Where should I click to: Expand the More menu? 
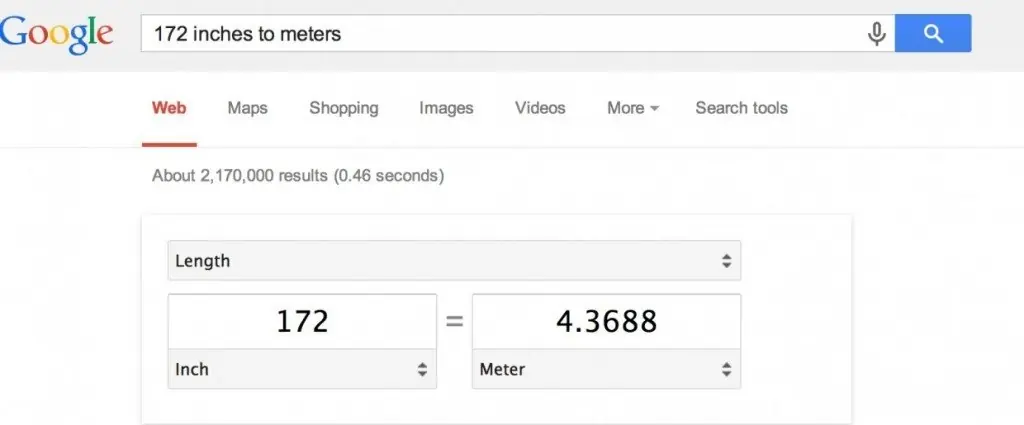point(632,108)
